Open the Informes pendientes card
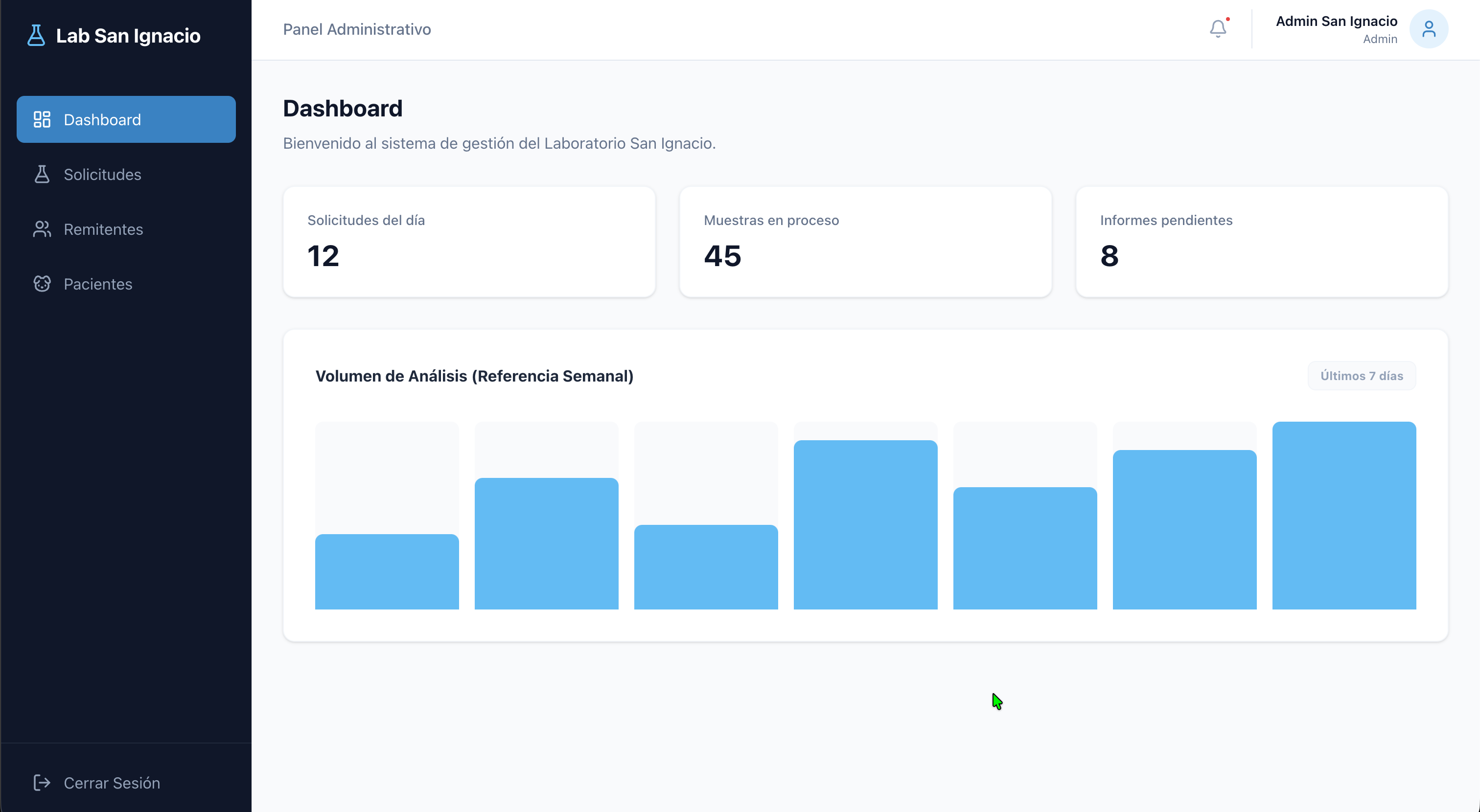 1262,242
